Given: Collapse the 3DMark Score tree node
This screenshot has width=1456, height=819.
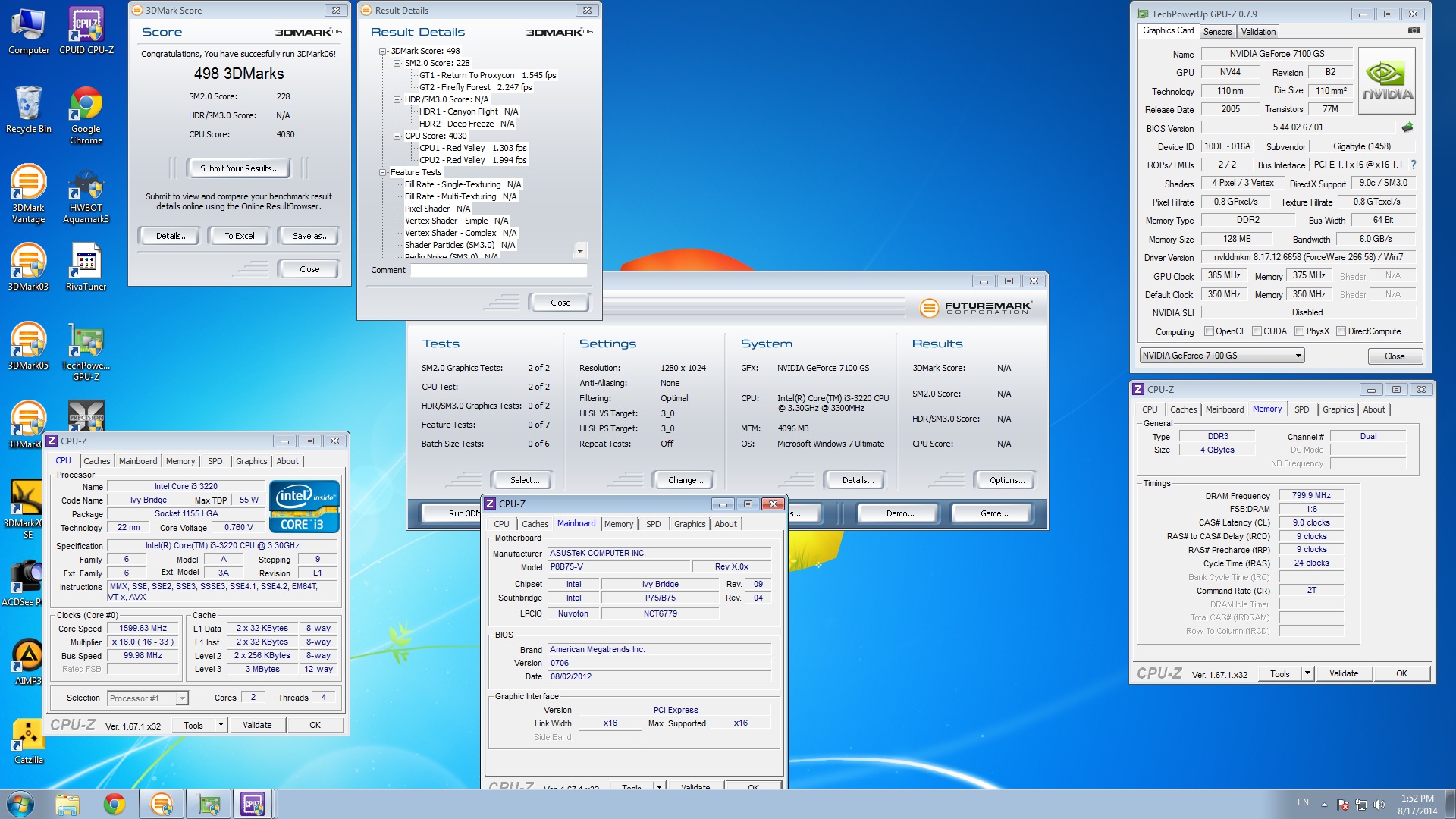Looking at the screenshot, I should (x=383, y=51).
